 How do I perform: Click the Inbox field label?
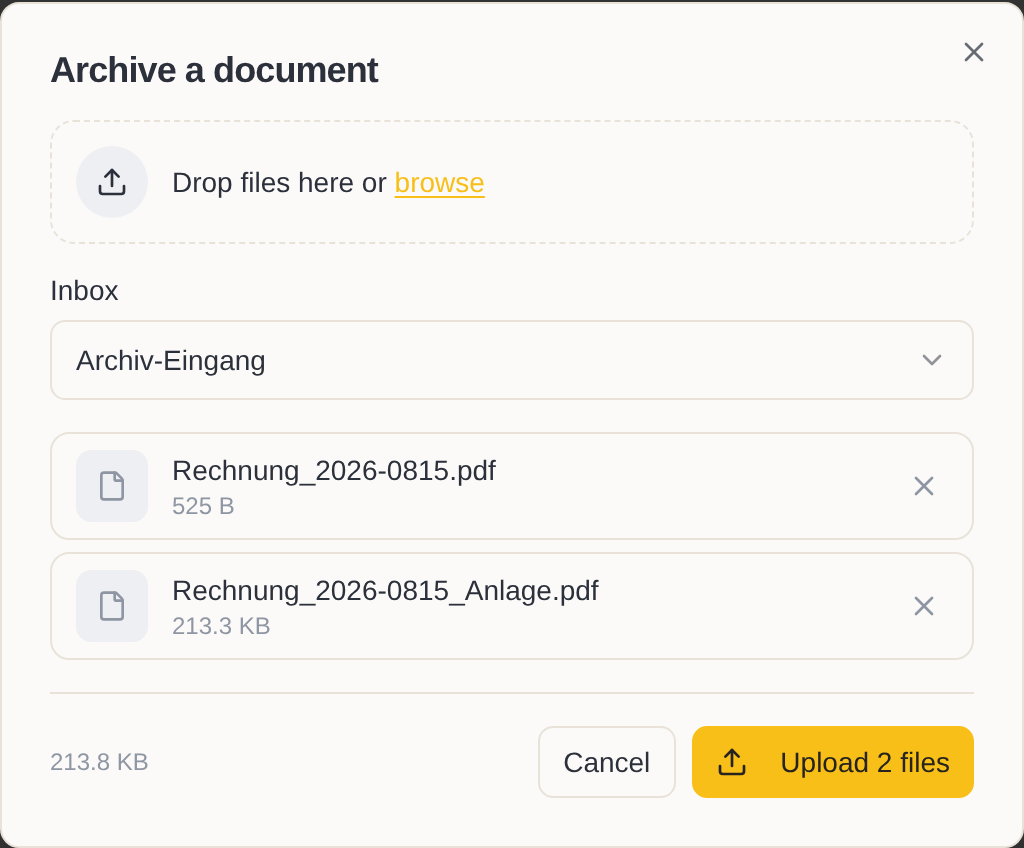pyautogui.click(x=84, y=291)
